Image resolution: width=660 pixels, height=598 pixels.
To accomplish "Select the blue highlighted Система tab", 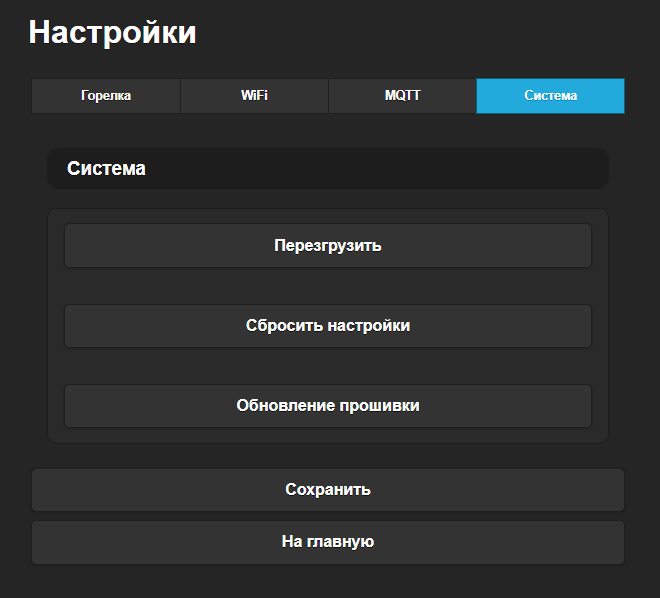I will (550, 96).
